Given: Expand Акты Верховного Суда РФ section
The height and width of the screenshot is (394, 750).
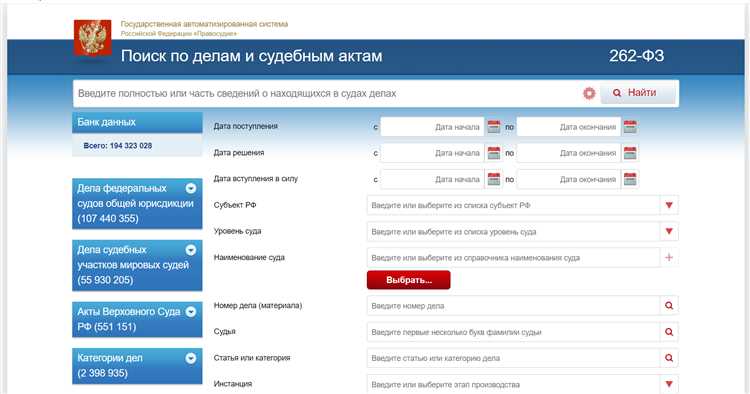Looking at the screenshot, I should click(x=190, y=312).
